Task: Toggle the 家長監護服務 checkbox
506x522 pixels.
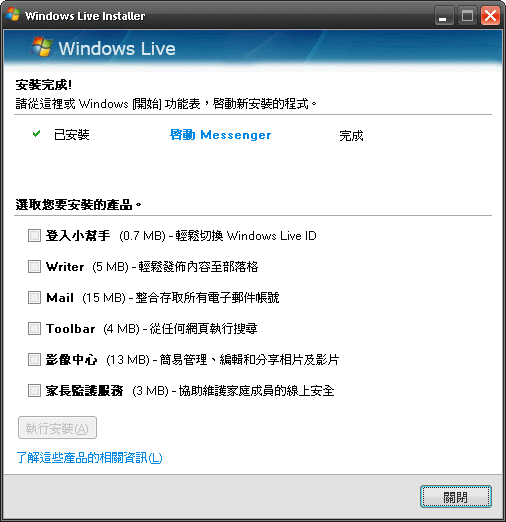Action: tap(34, 390)
